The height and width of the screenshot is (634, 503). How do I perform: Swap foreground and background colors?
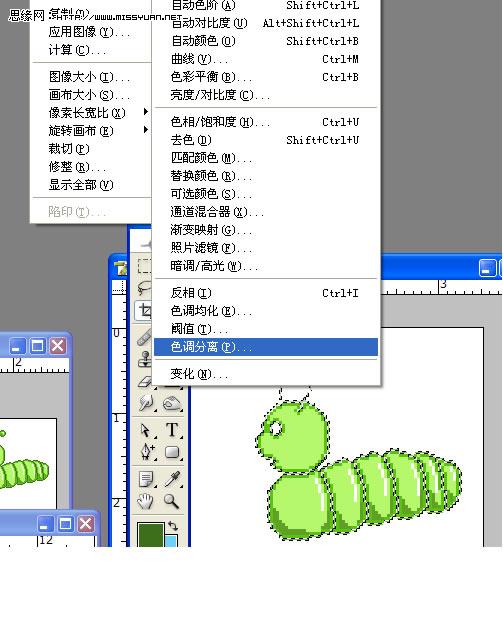pos(173,526)
